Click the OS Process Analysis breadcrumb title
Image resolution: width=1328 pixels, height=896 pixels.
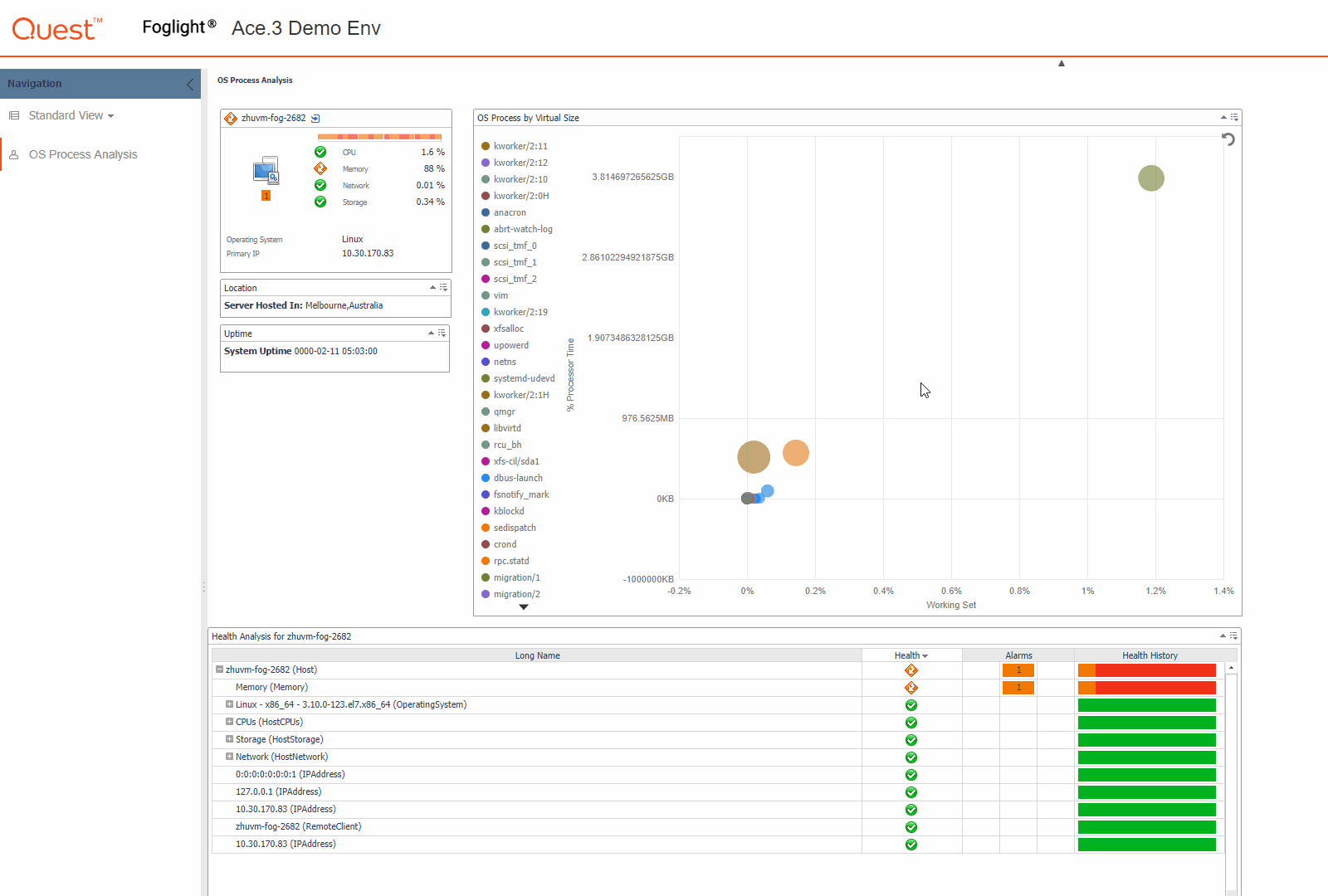tap(255, 80)
